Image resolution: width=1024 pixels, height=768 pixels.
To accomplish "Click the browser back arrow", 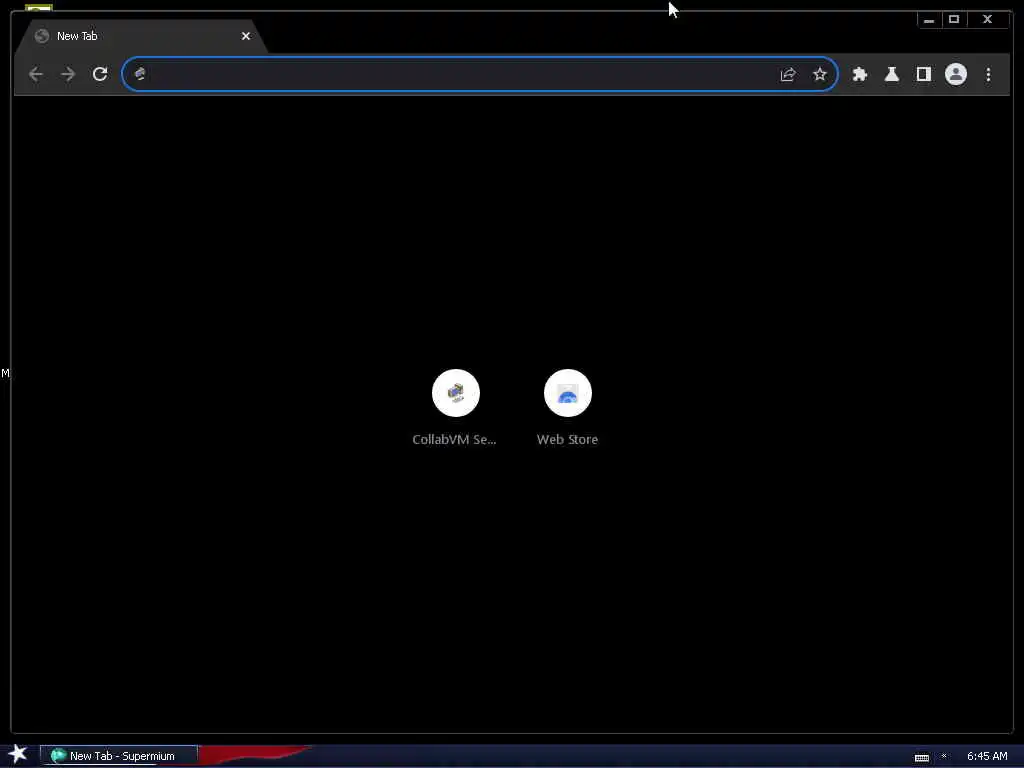I will [36, 74].
